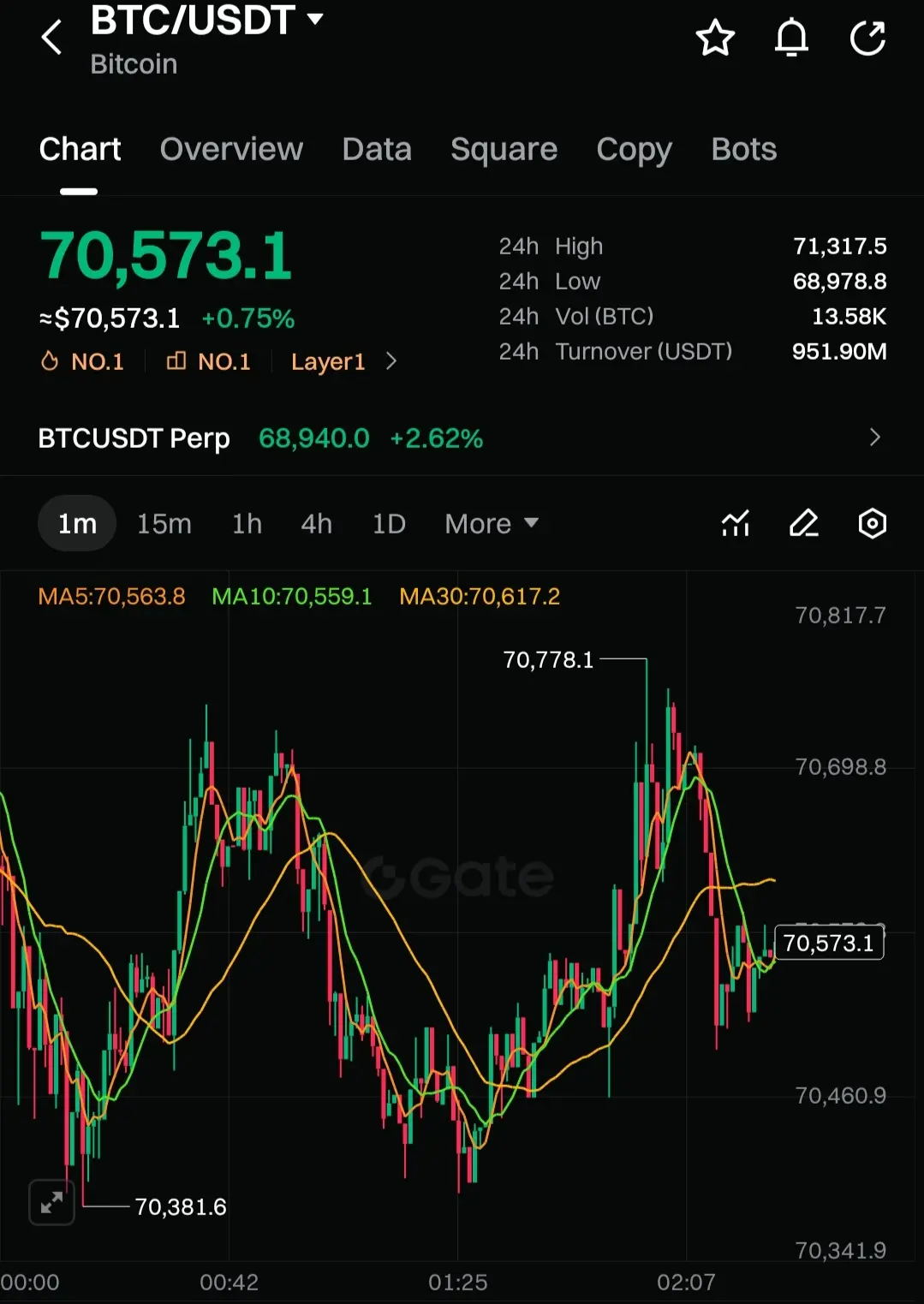Tap the 70,817.7 price axis label
This screenshot has width=924, height=1304.
pos(841,616)
